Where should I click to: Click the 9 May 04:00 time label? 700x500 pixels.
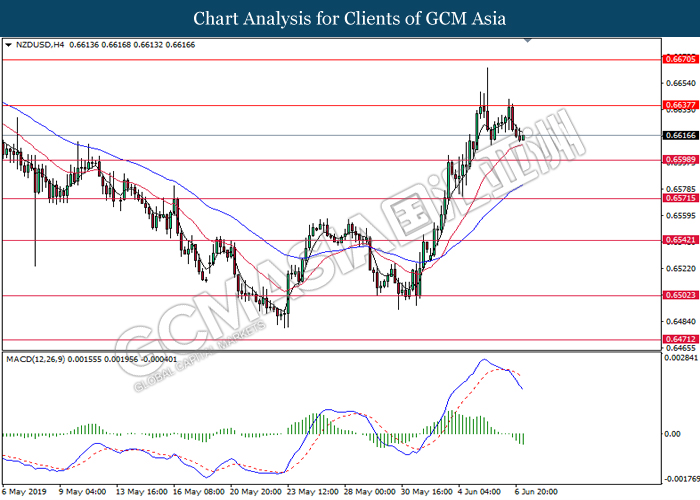(83, 492)
